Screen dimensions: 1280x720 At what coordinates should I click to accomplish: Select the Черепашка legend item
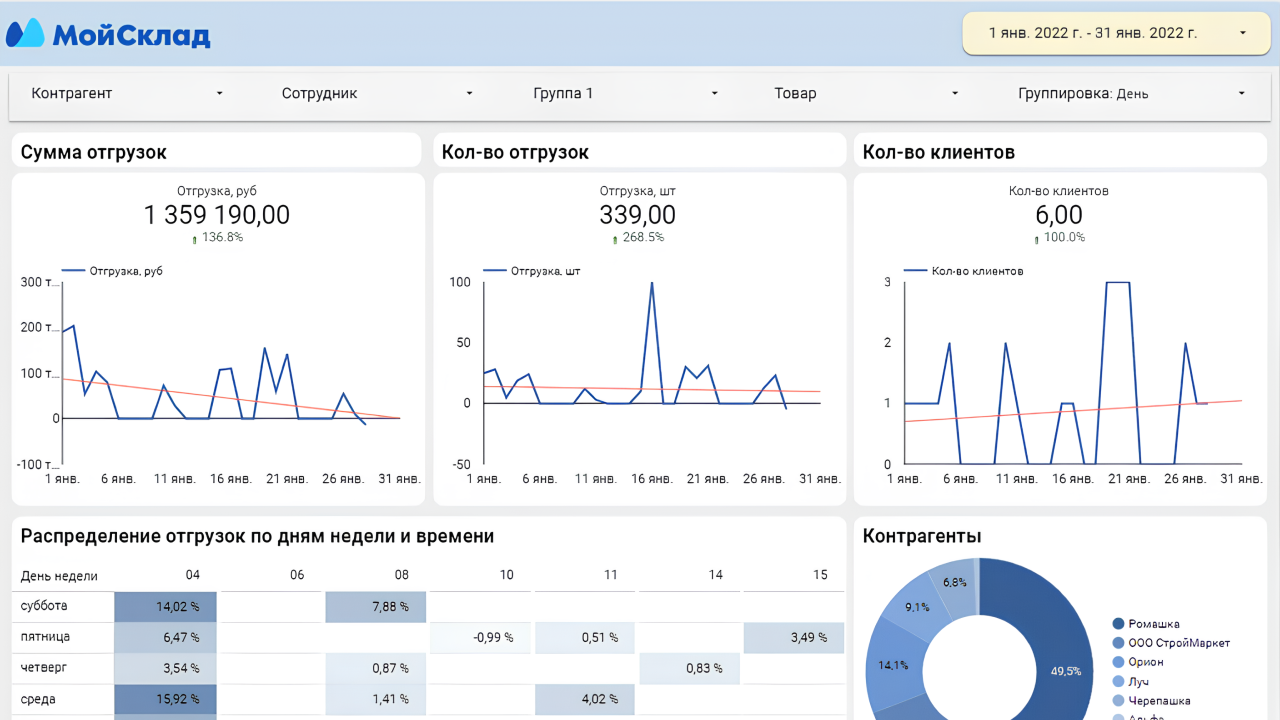click(x=1151, y=701)
